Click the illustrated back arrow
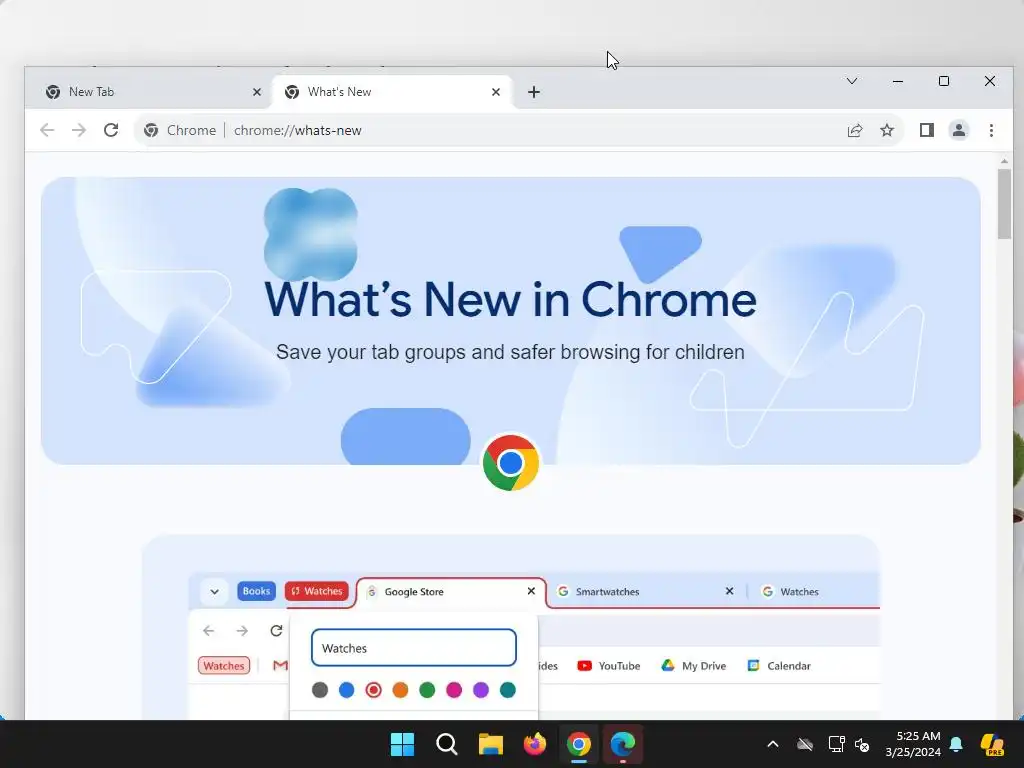 (208, 630)
